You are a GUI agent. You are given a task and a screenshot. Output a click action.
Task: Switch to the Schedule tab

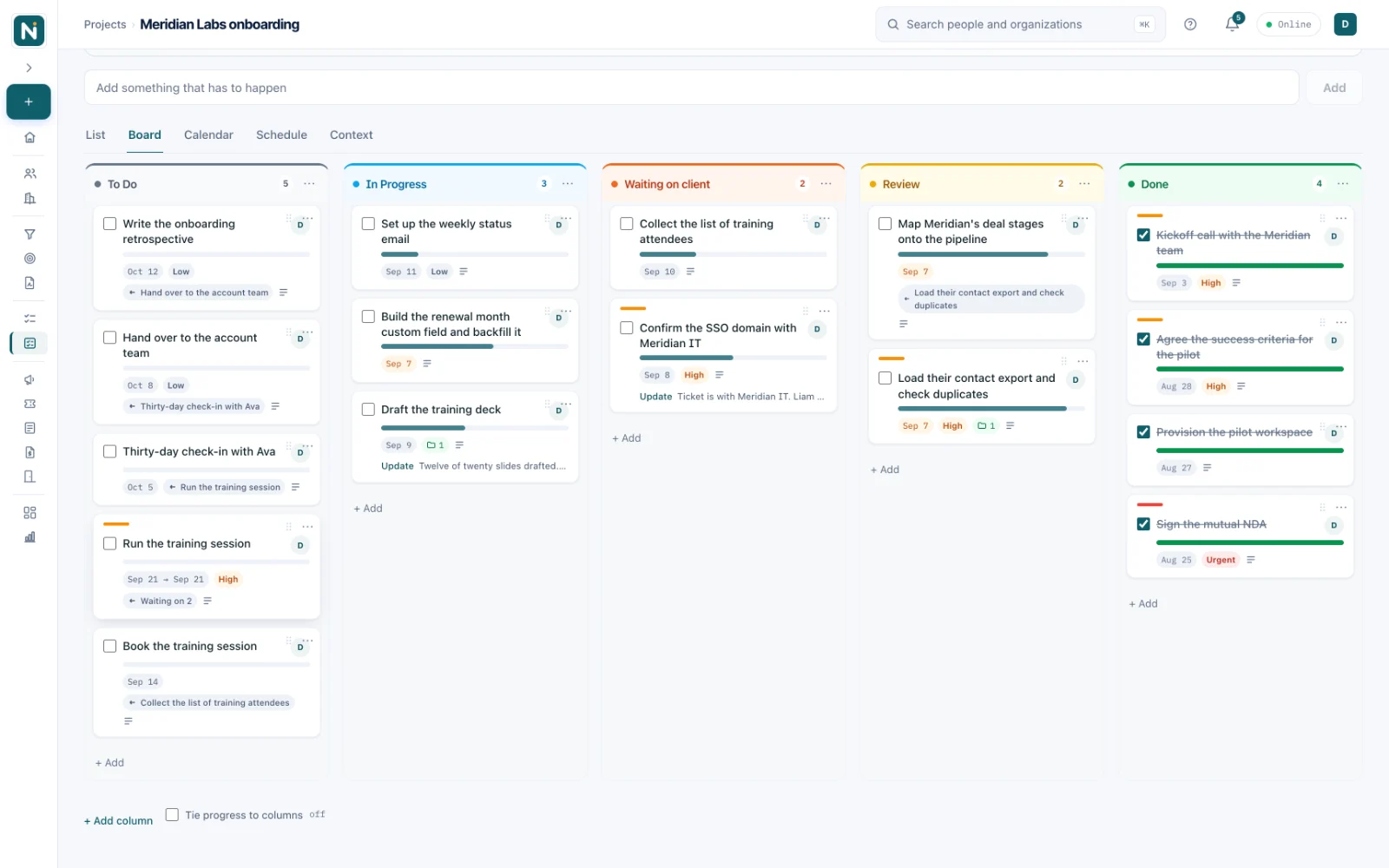pos(281,135)
